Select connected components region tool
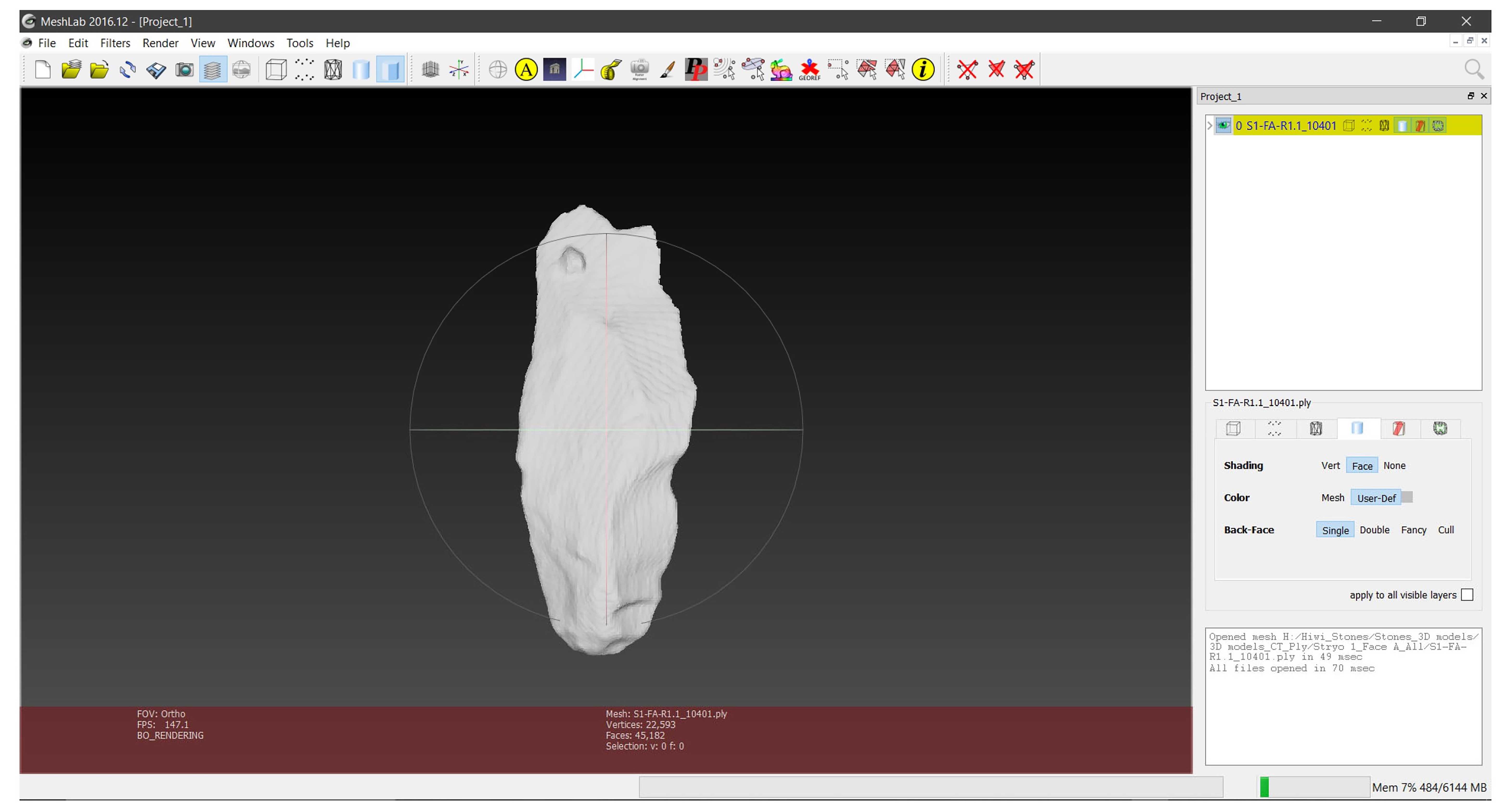This screenshot has height=803, width=1512. 895,70
